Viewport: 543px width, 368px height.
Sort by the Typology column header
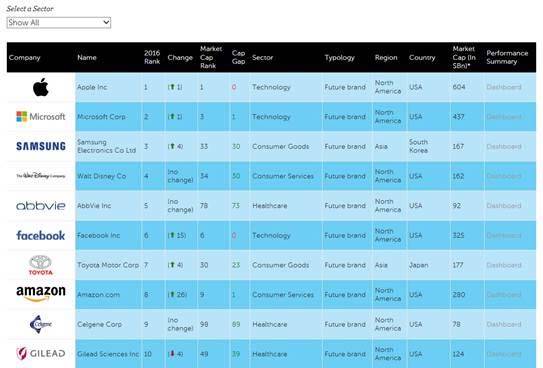click(339, 57)
